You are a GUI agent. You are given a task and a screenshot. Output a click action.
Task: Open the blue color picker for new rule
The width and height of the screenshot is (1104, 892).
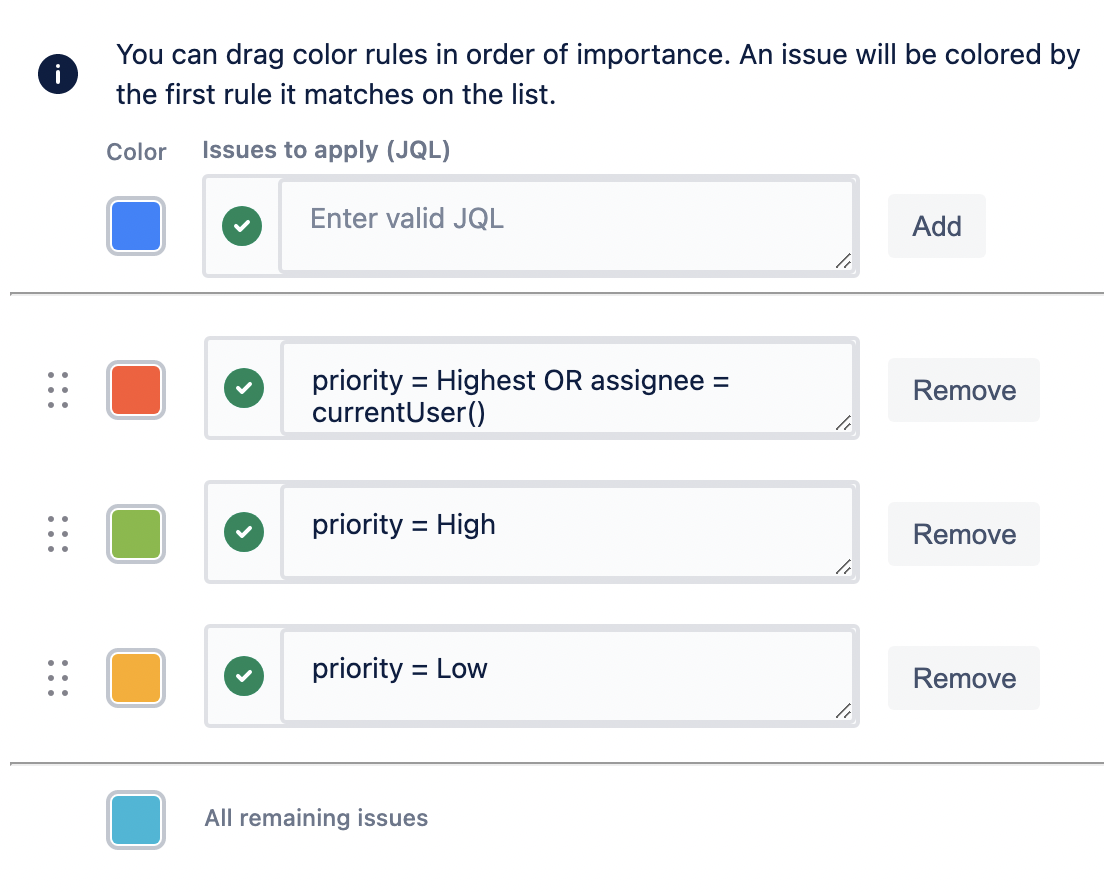[x=136, y=226]
